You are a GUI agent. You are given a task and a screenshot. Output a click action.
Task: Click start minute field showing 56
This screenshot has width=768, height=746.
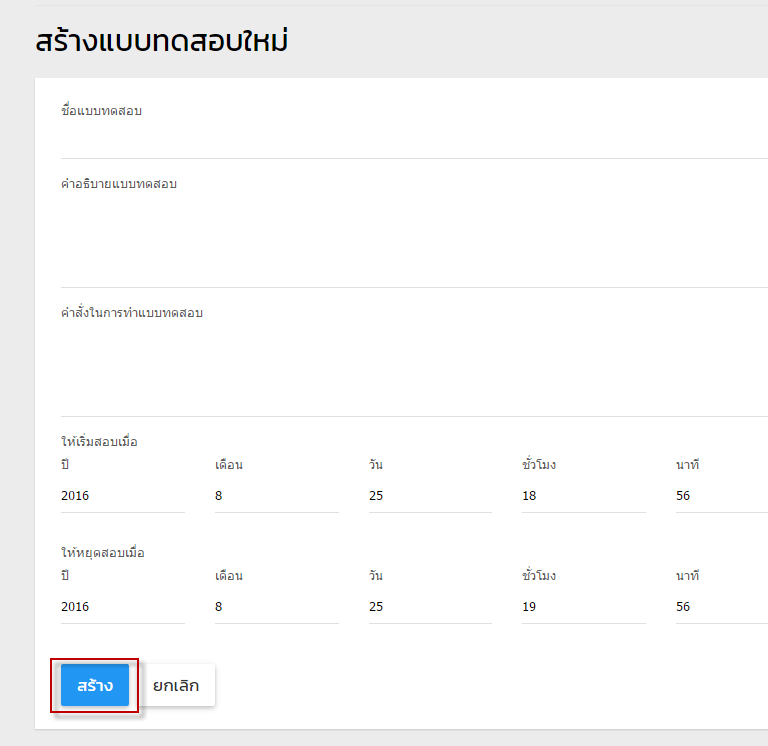pyautogui.click(x=722, y=496)
